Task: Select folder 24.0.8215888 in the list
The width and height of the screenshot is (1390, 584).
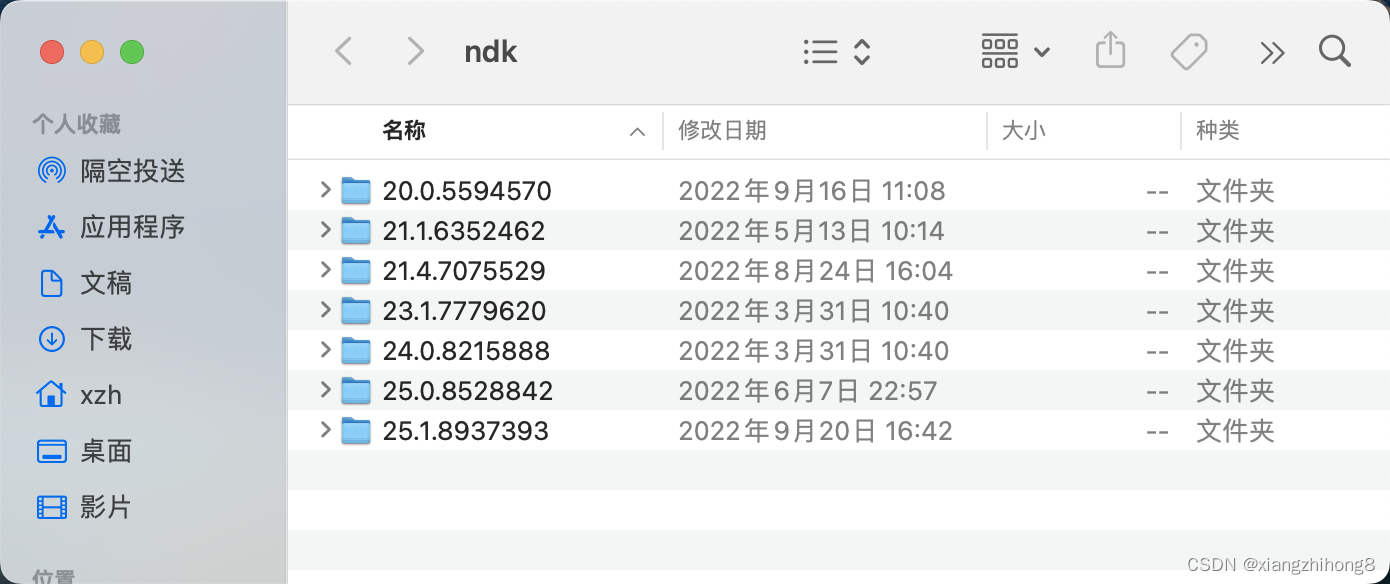Action: 466,350
